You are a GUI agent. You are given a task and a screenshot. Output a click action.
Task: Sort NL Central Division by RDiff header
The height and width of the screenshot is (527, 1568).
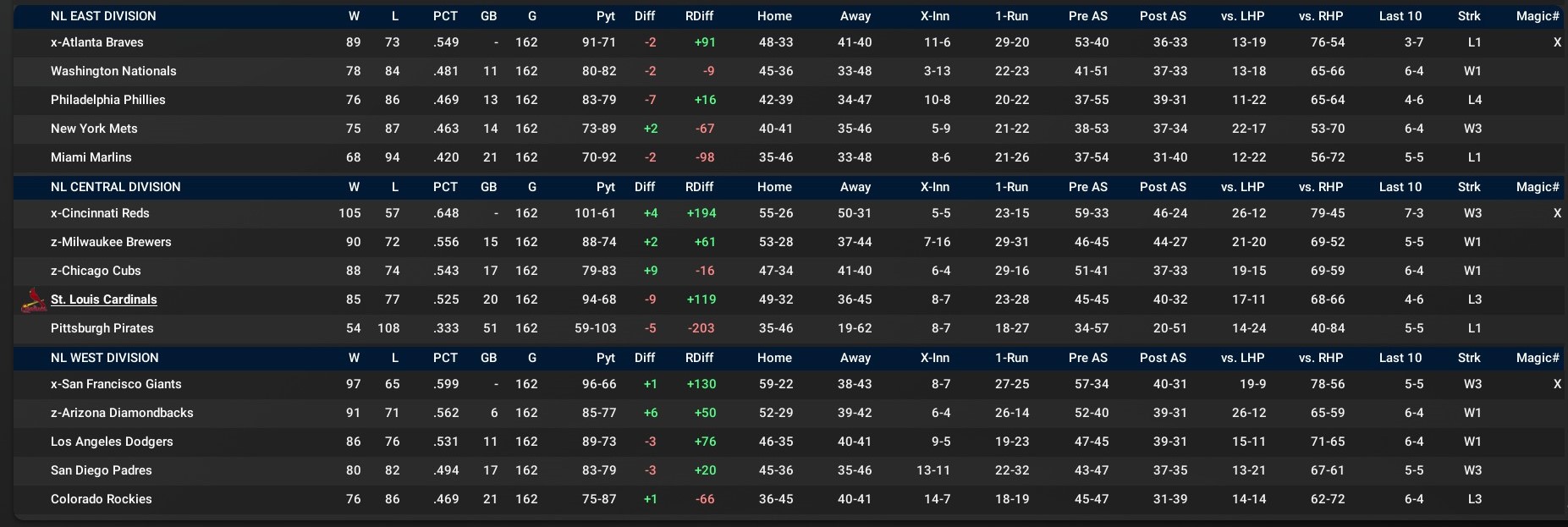pyautogui.click(x=699, y=187)
